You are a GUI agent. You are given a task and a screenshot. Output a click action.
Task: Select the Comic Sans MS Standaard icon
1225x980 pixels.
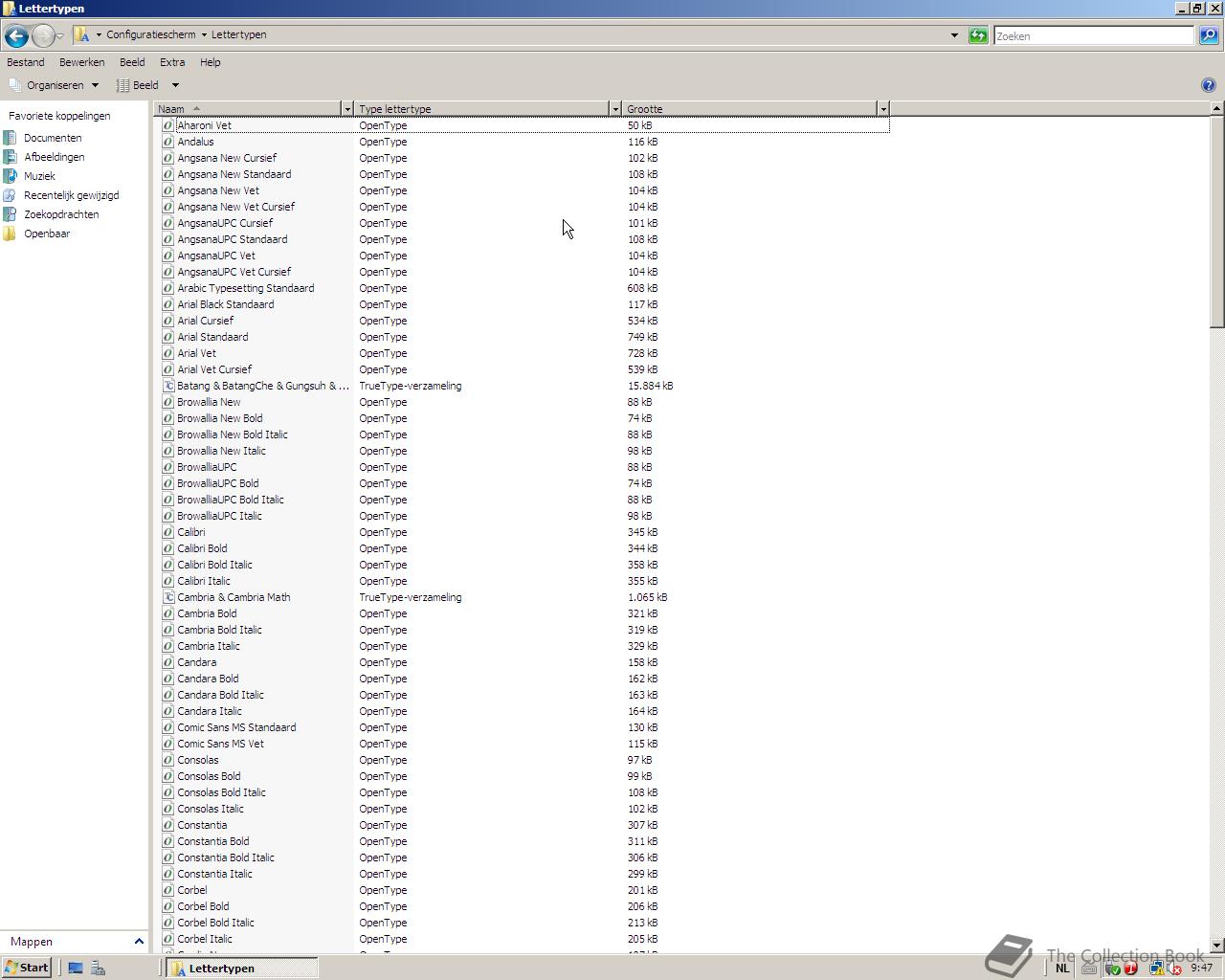pyautogui.click(x=168, y=727)
